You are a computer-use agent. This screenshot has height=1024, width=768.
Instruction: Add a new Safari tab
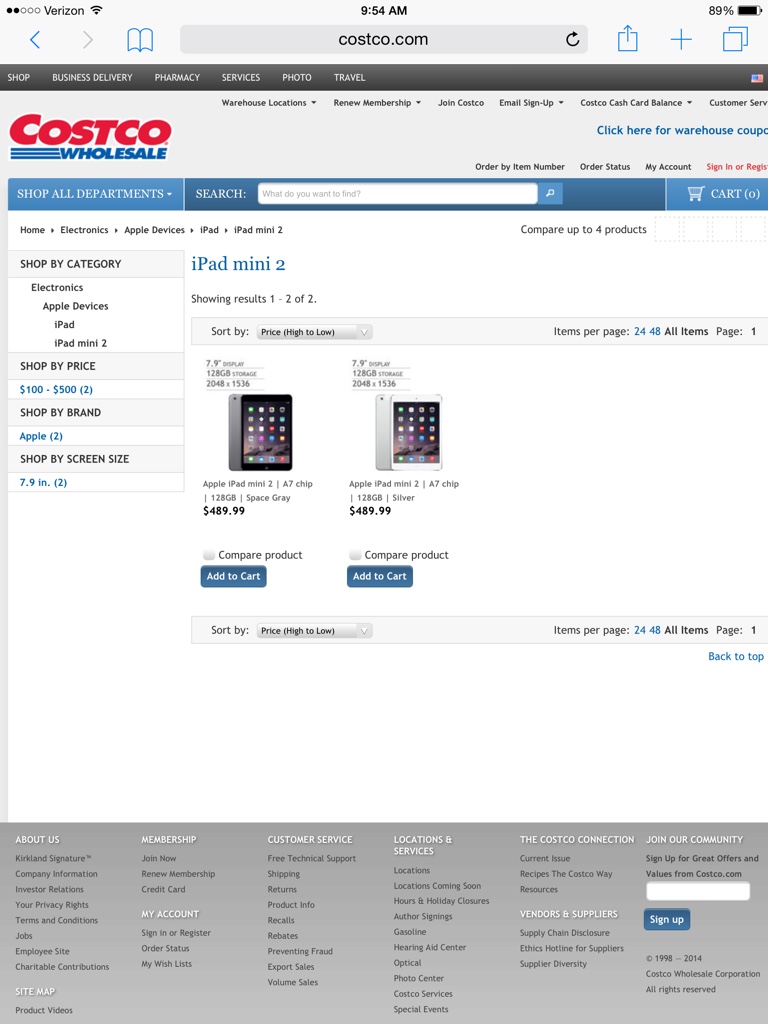pos(681,39)
